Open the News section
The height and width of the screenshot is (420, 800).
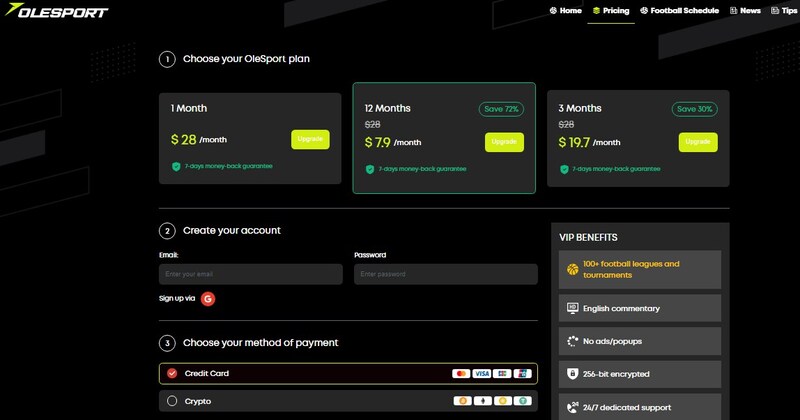click(x=745, y=11)
